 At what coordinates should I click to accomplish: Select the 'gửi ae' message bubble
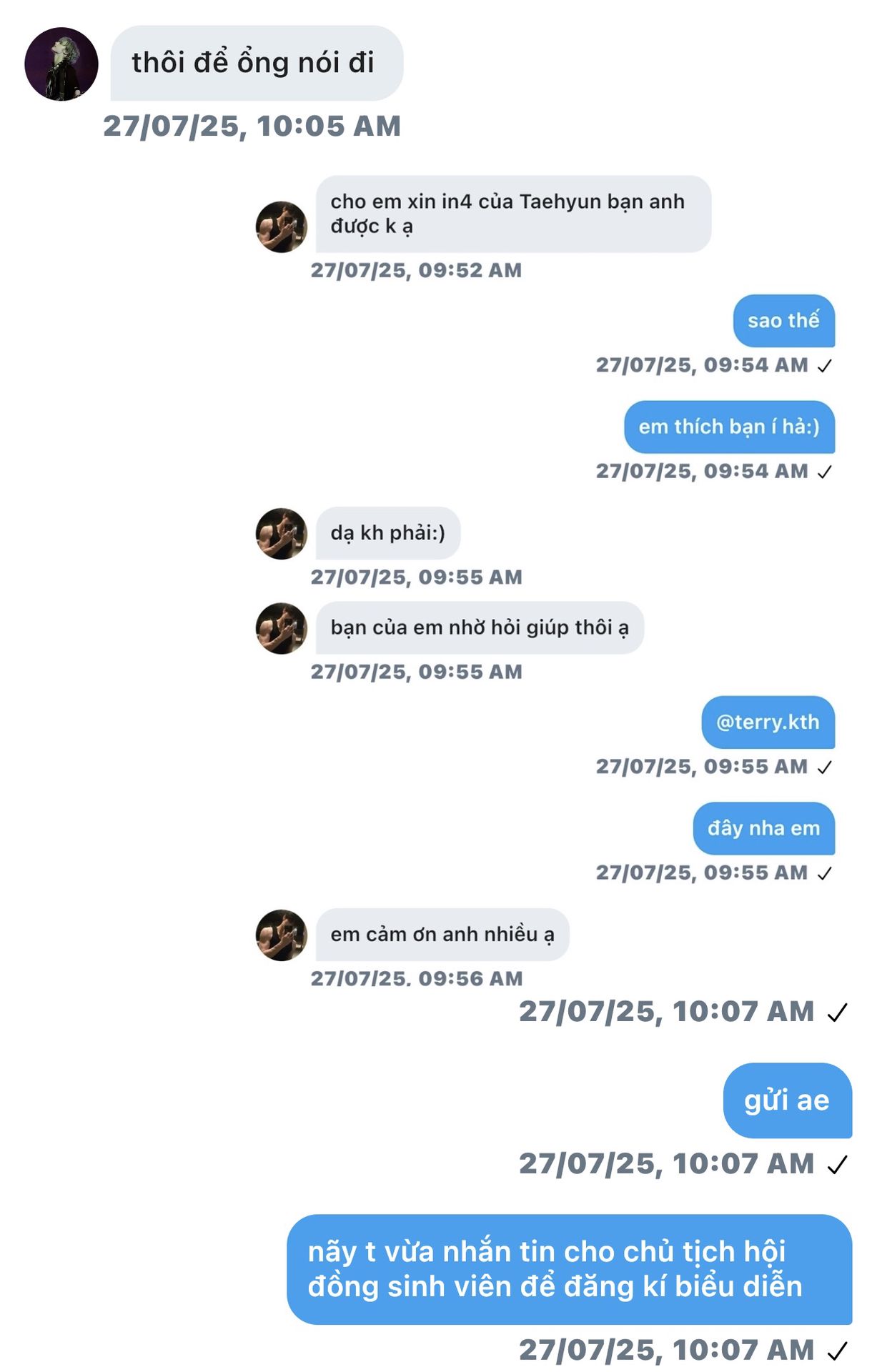(x=788, y=1100)
